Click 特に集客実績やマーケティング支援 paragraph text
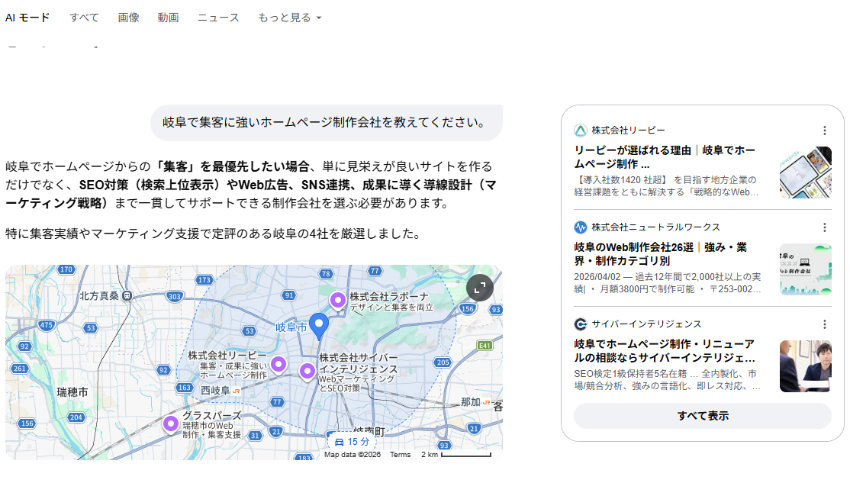The height and width of the screenshot is (480, 850). point(215,234)
